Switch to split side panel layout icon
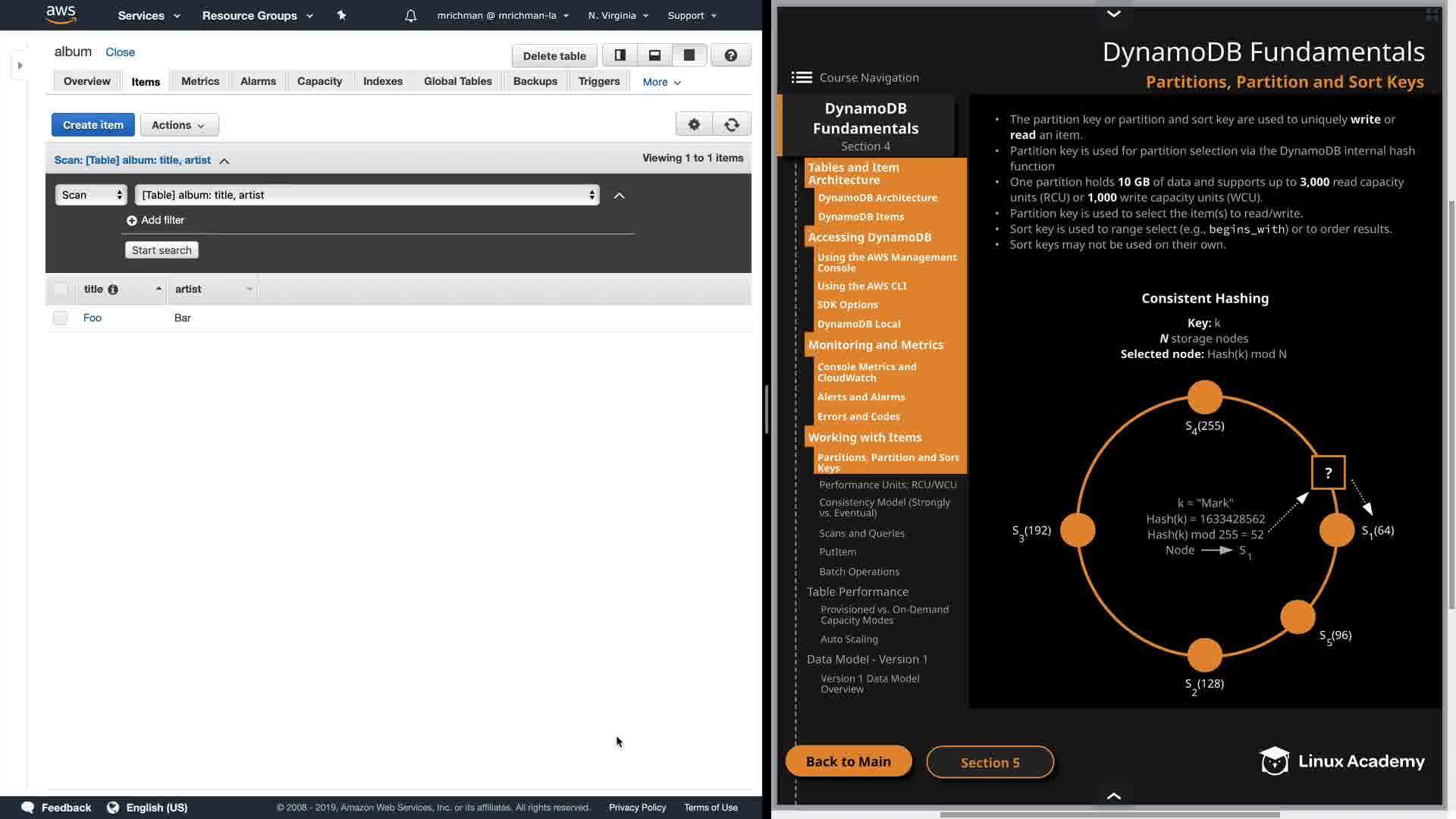Image resolution: width=1456 pixels, height=819 pixels. pyautogui.click(x=620, y=55)
